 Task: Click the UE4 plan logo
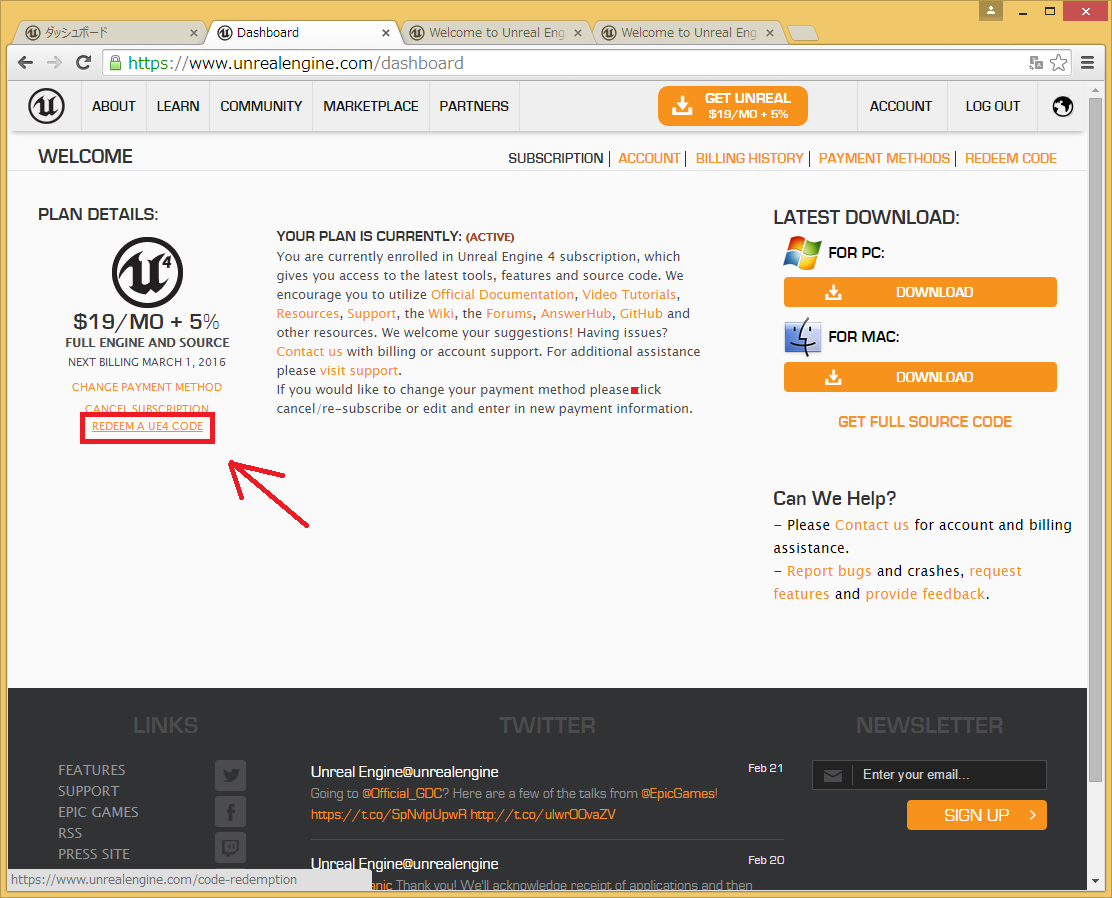pos(148,272)
